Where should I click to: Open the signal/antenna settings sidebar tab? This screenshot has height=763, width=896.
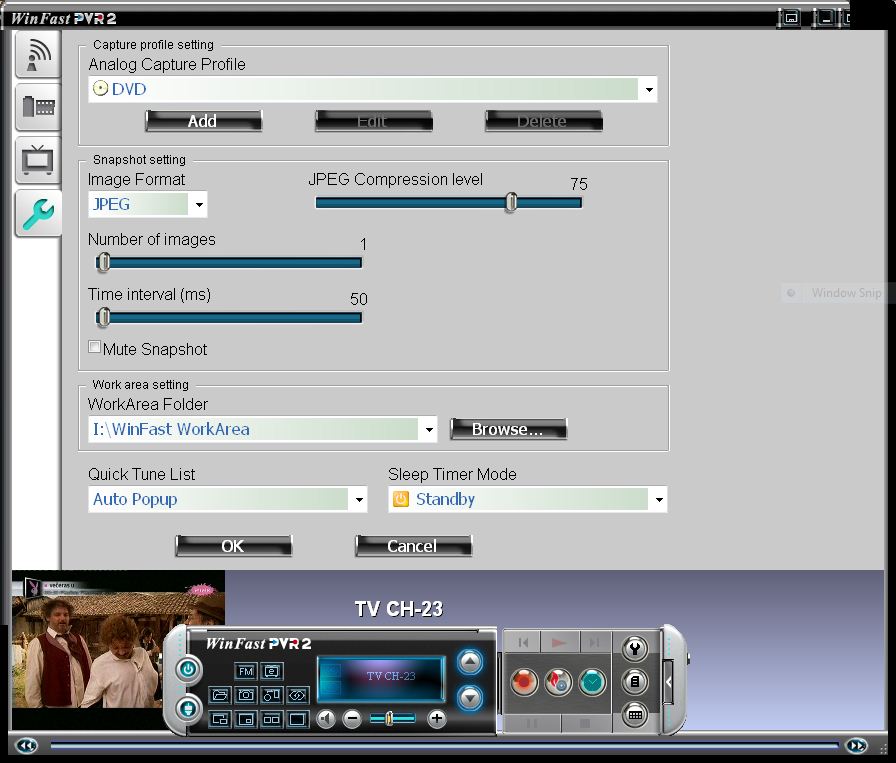coord(38,55)
